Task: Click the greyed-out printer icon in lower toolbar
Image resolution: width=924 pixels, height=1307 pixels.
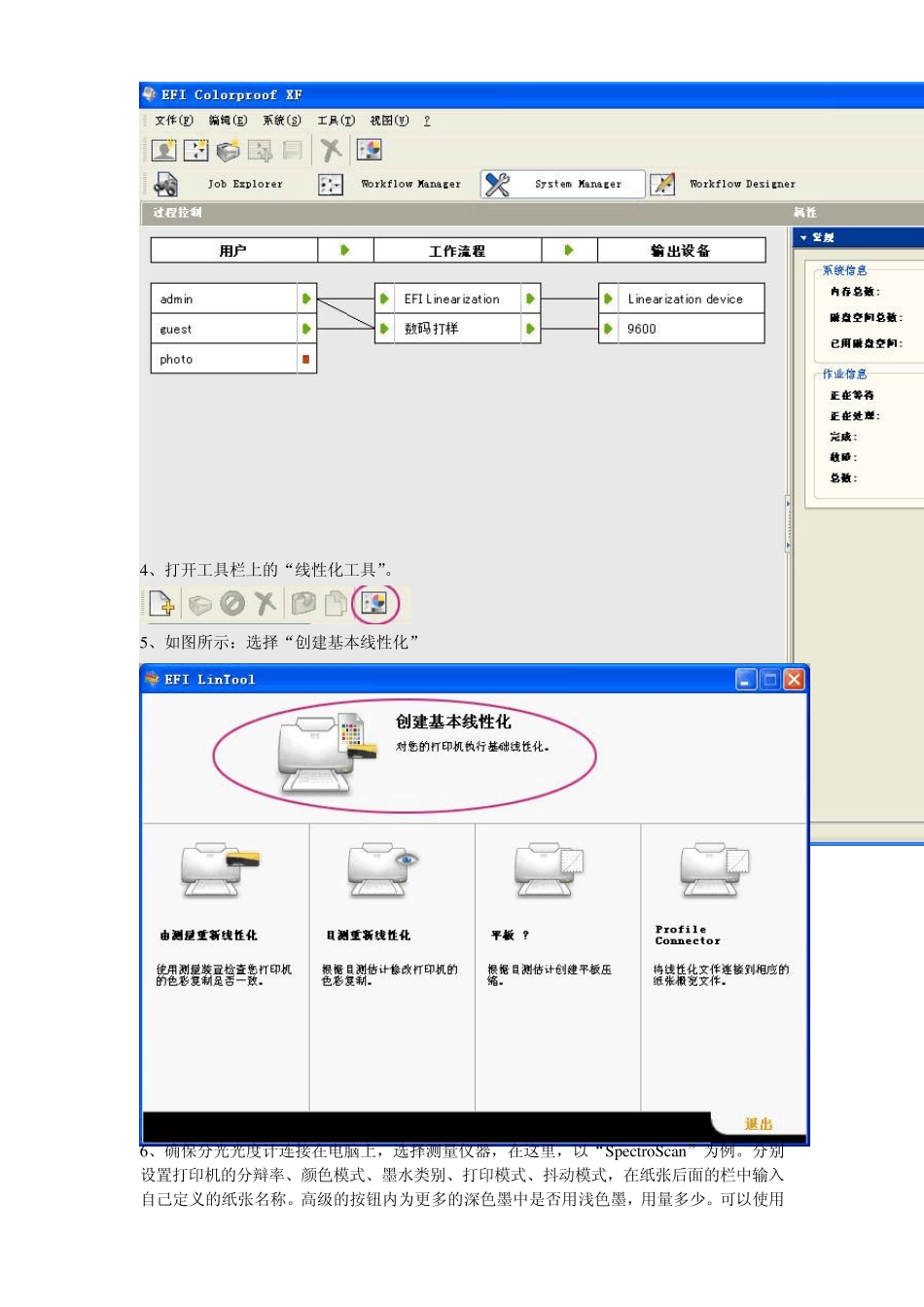Action: (x=199, y=605)
